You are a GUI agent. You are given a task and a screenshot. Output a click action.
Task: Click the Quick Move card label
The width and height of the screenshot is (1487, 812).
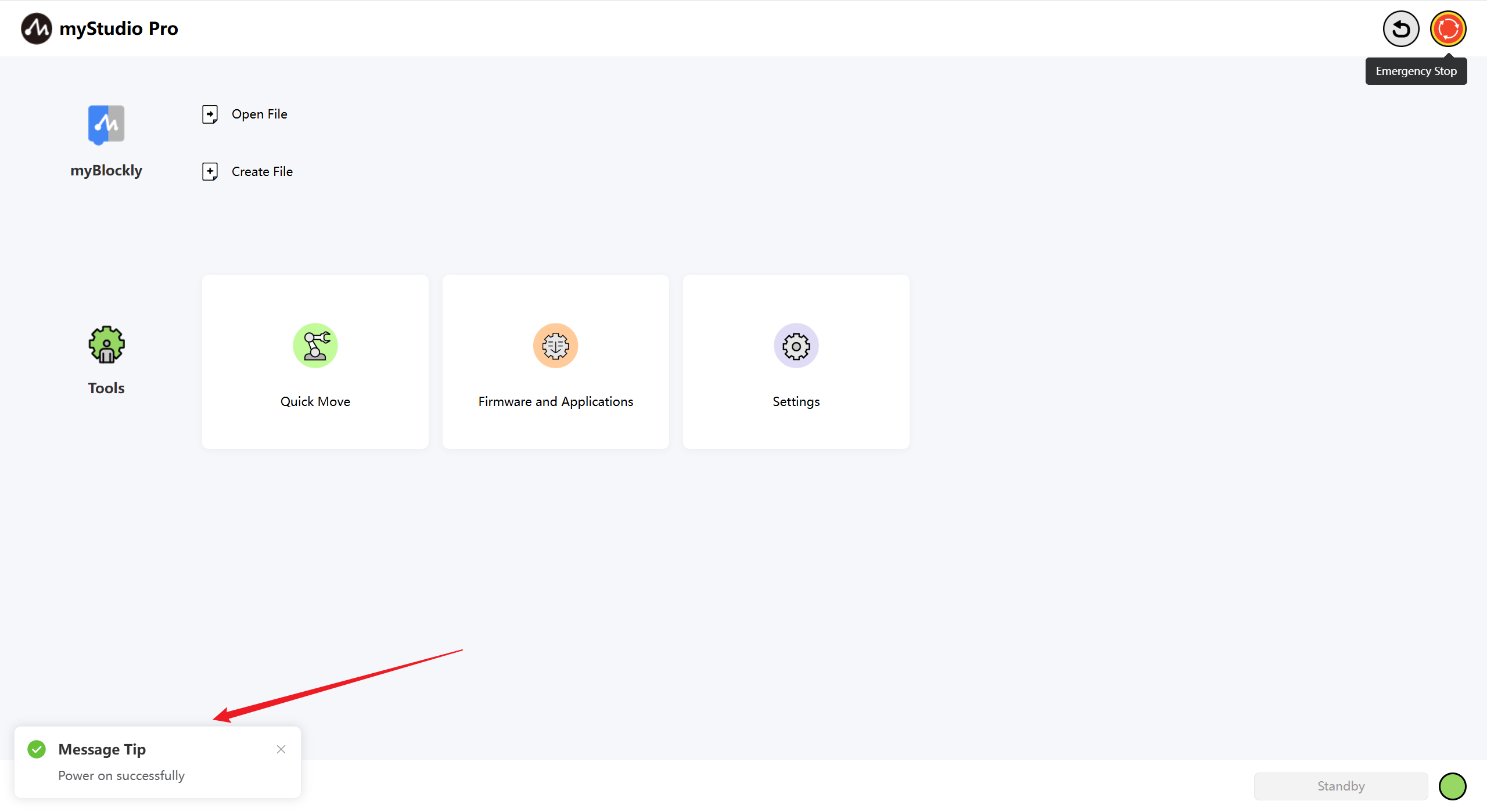315,401
